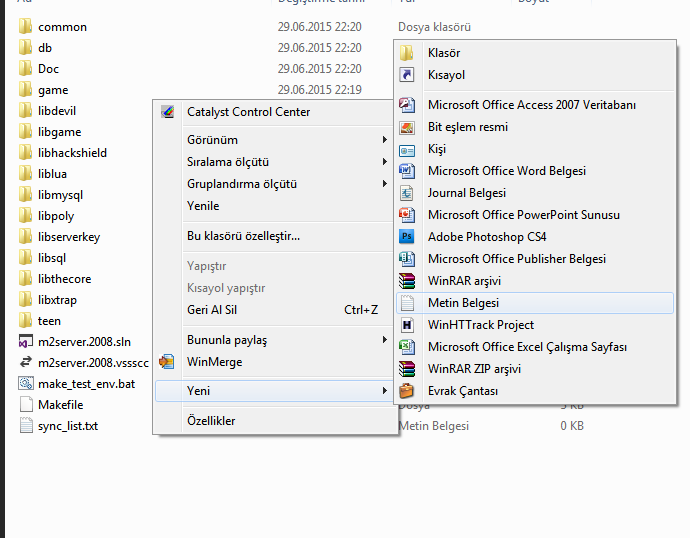
Task: Click the WinRAR ZIP arşivi icon
Action: coord(407,369)
